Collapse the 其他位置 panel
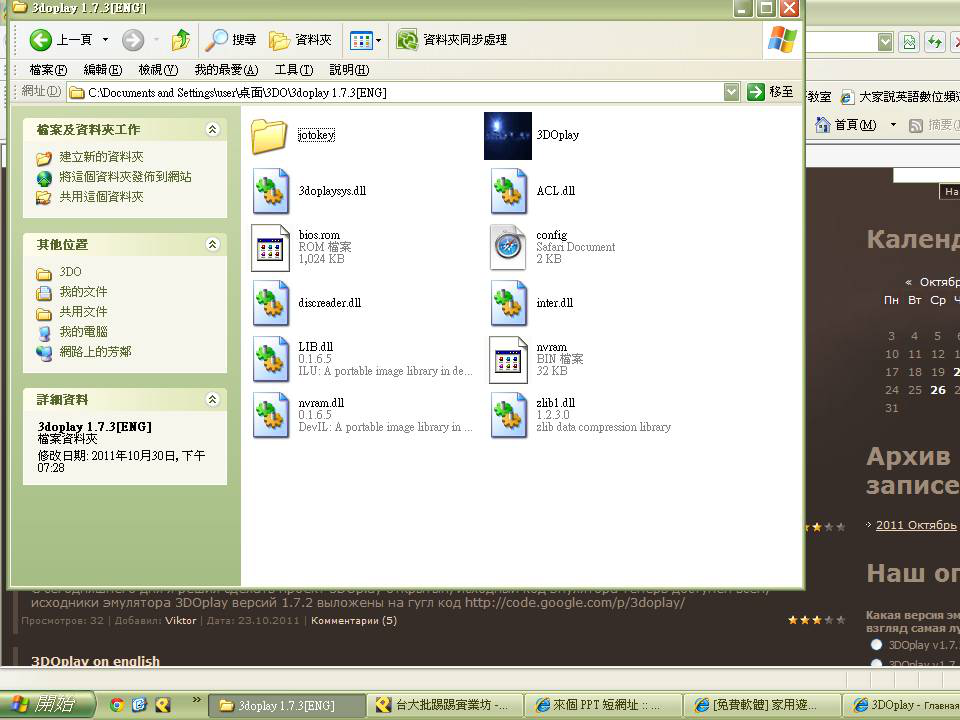Image resolution: width=960 pixels, height=720 pixels. click(x=212, y=244)
